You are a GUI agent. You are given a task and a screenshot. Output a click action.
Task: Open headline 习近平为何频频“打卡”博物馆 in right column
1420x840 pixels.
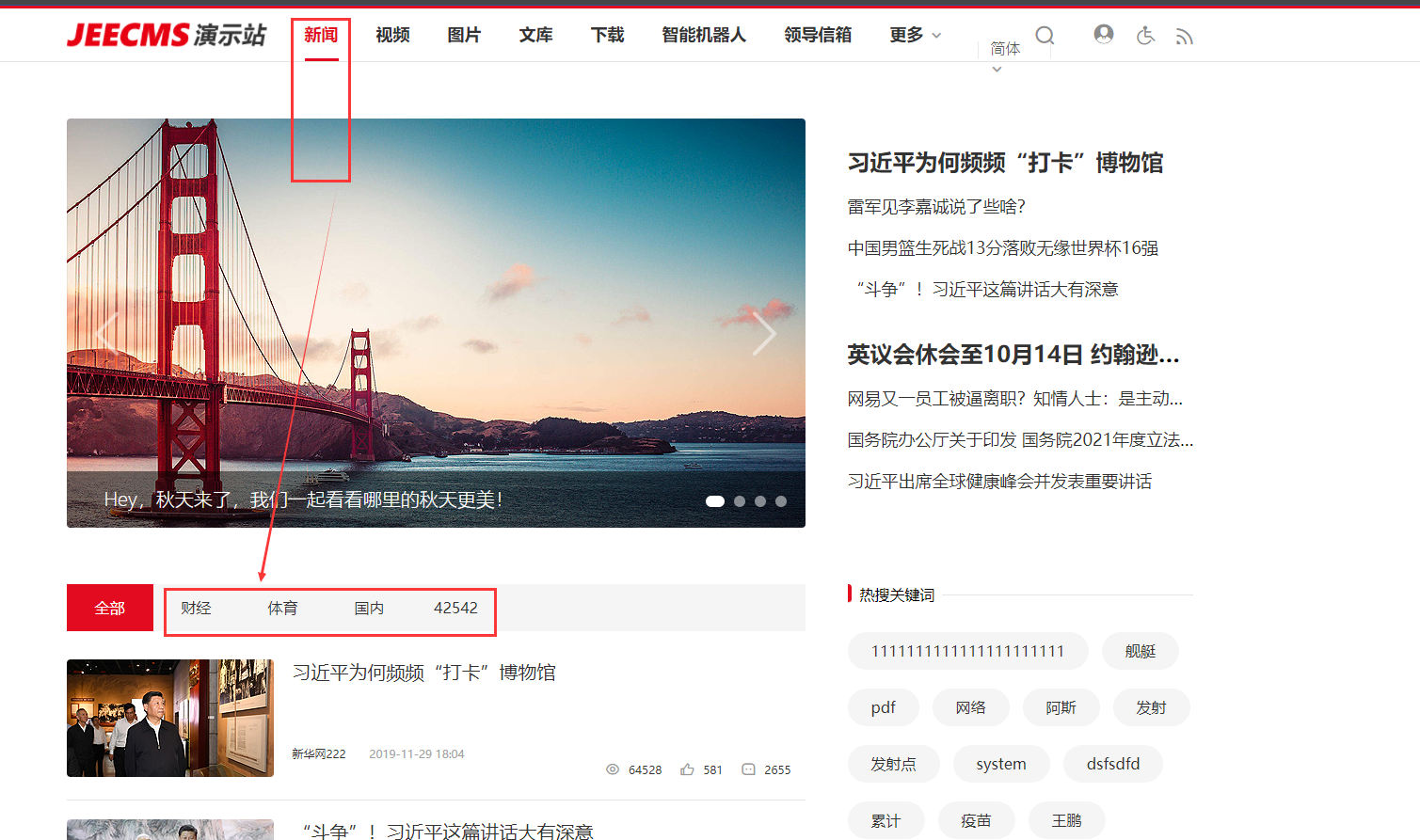point(1005,163)
